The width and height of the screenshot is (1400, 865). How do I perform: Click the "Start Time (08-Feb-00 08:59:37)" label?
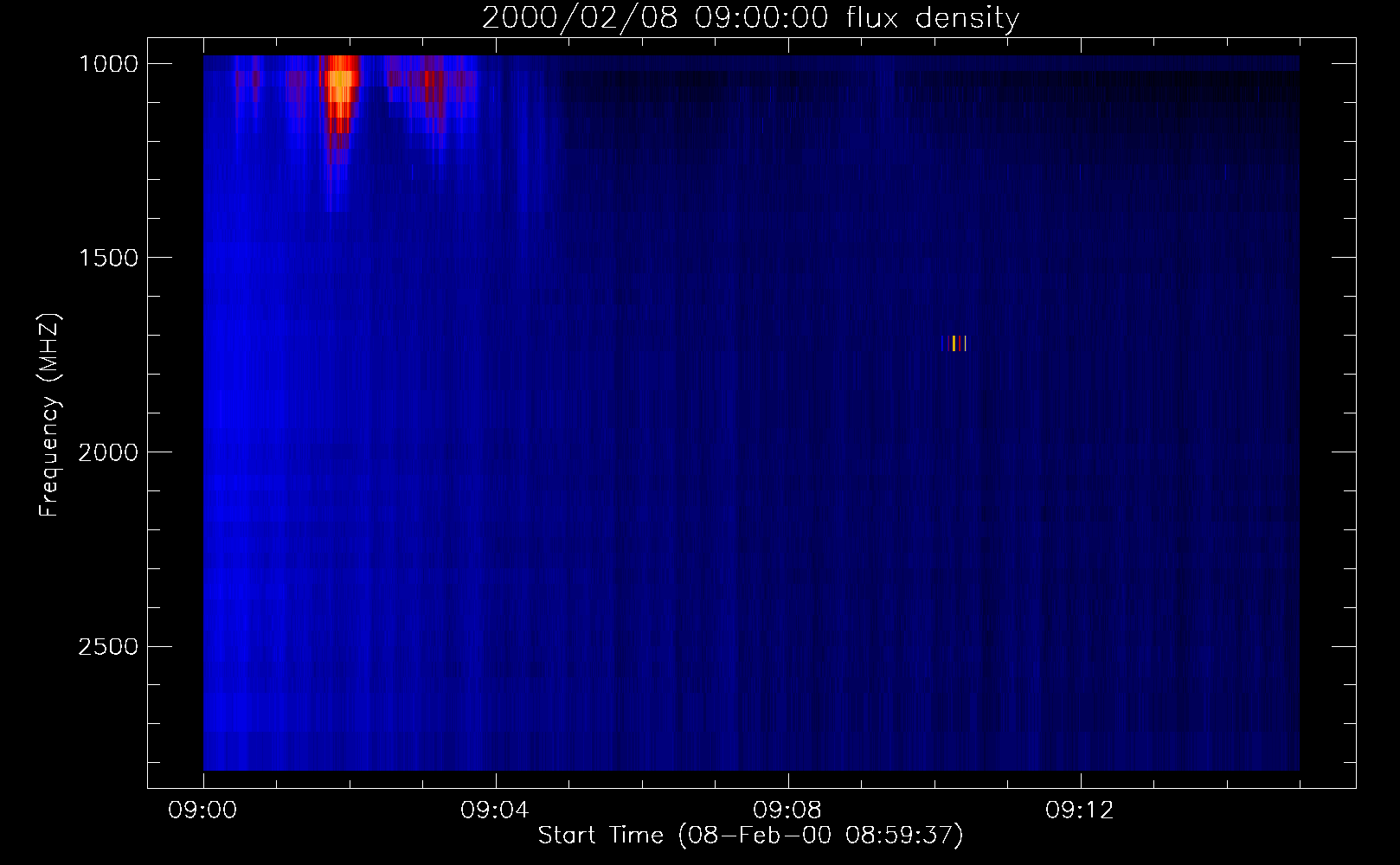click(750, 835)
